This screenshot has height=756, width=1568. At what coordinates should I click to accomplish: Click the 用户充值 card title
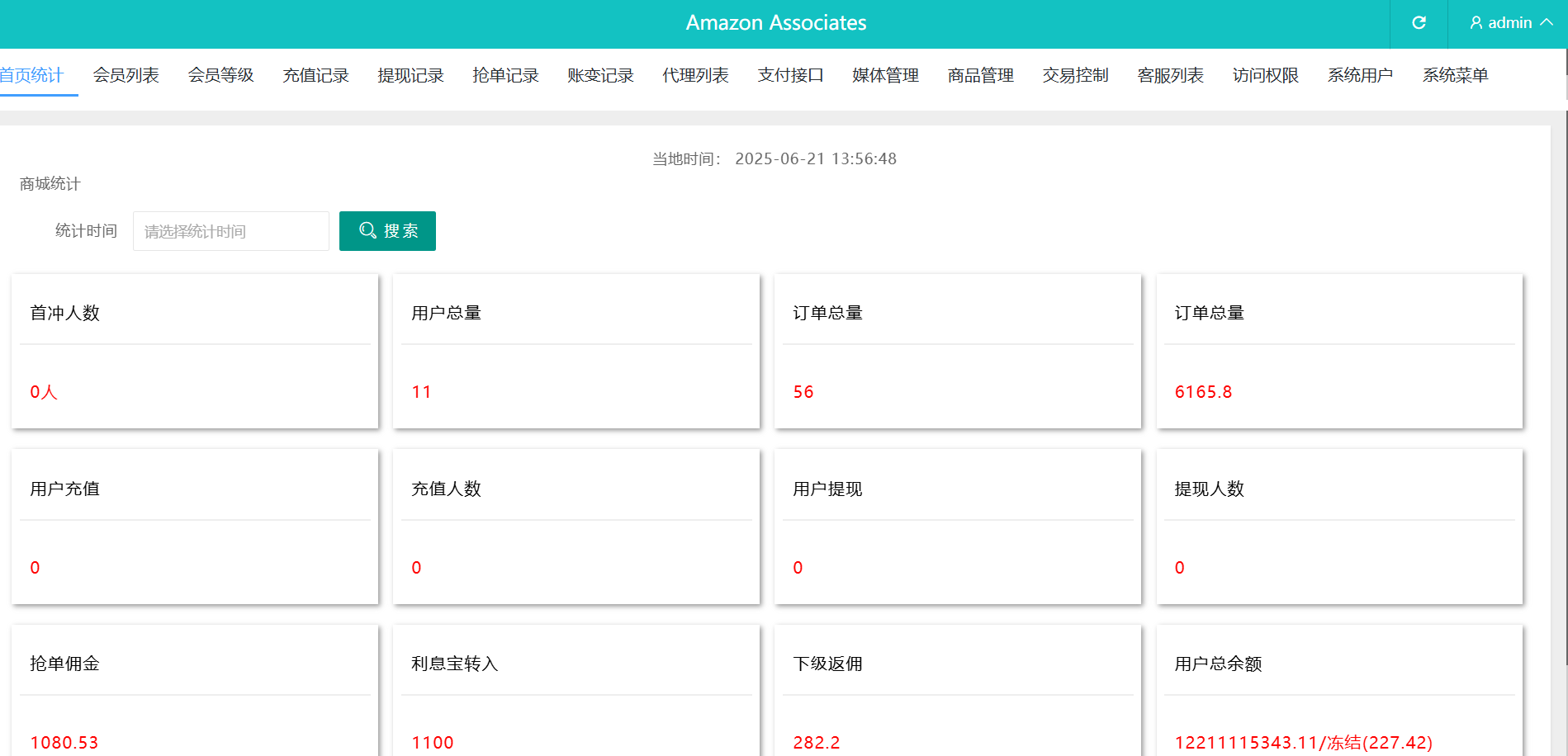click(x=64, y=489)
